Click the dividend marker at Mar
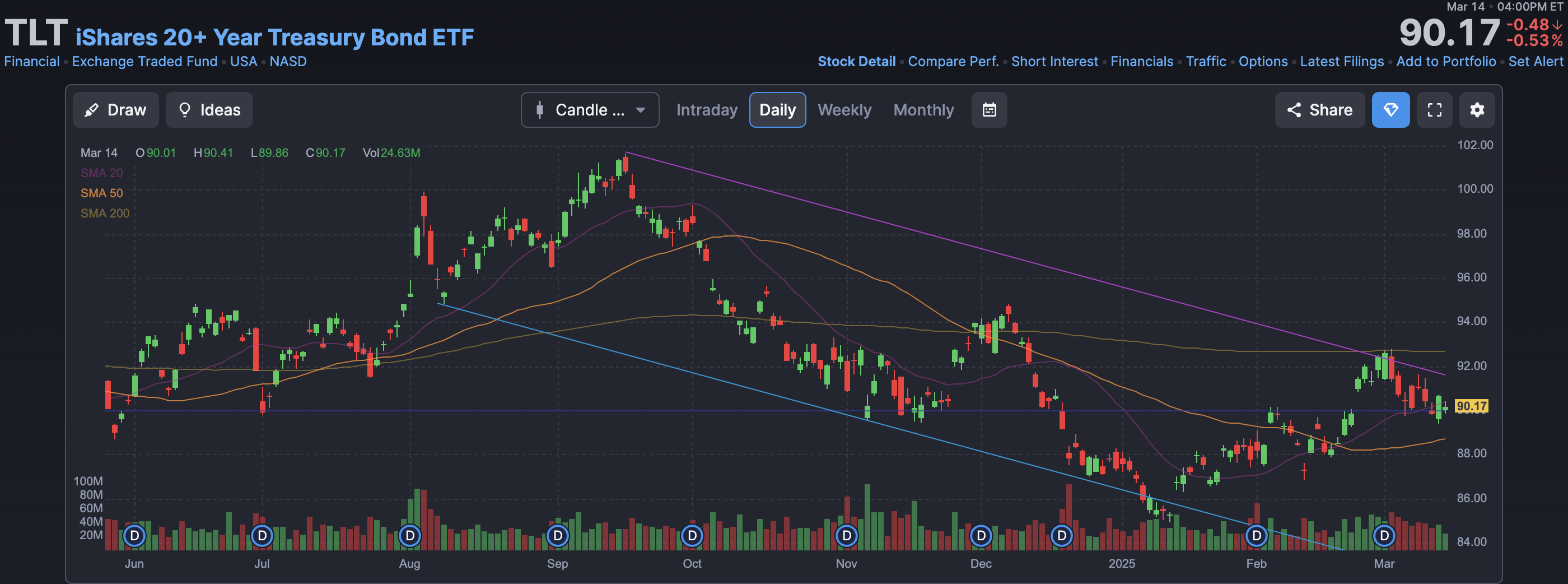This screenshot has width=1568, height=584. (1385, 536)
